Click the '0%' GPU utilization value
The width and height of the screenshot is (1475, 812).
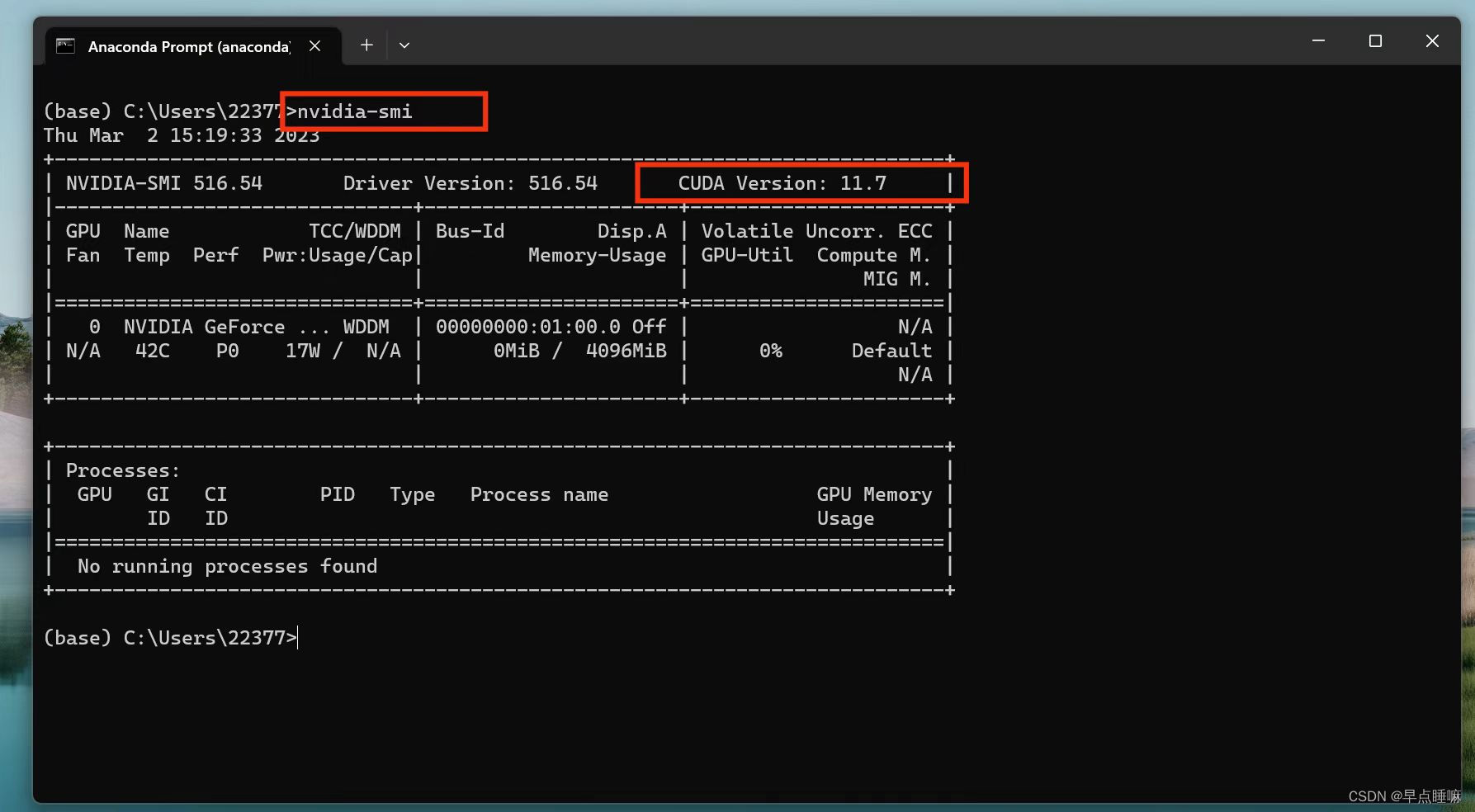point(771,351)
